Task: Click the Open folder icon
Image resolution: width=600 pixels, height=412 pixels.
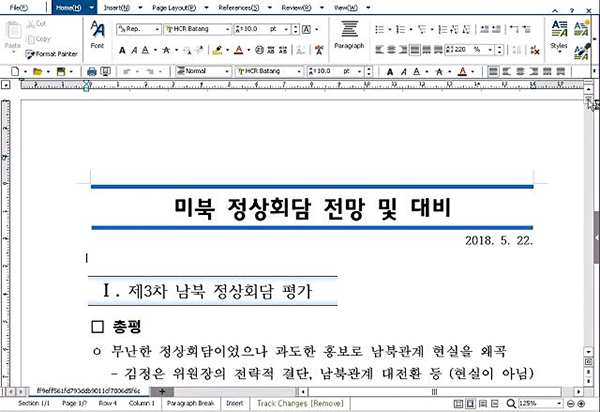Action: [x=37, y=72]
